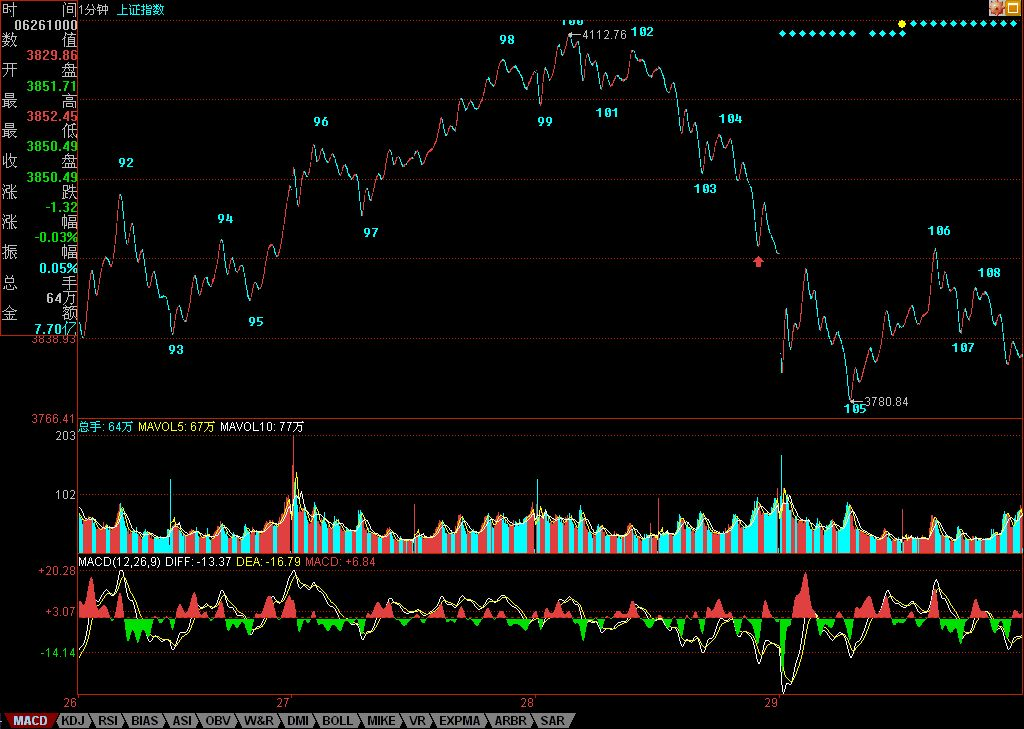Click the MACD(12,26,9) parameter label

120,561
